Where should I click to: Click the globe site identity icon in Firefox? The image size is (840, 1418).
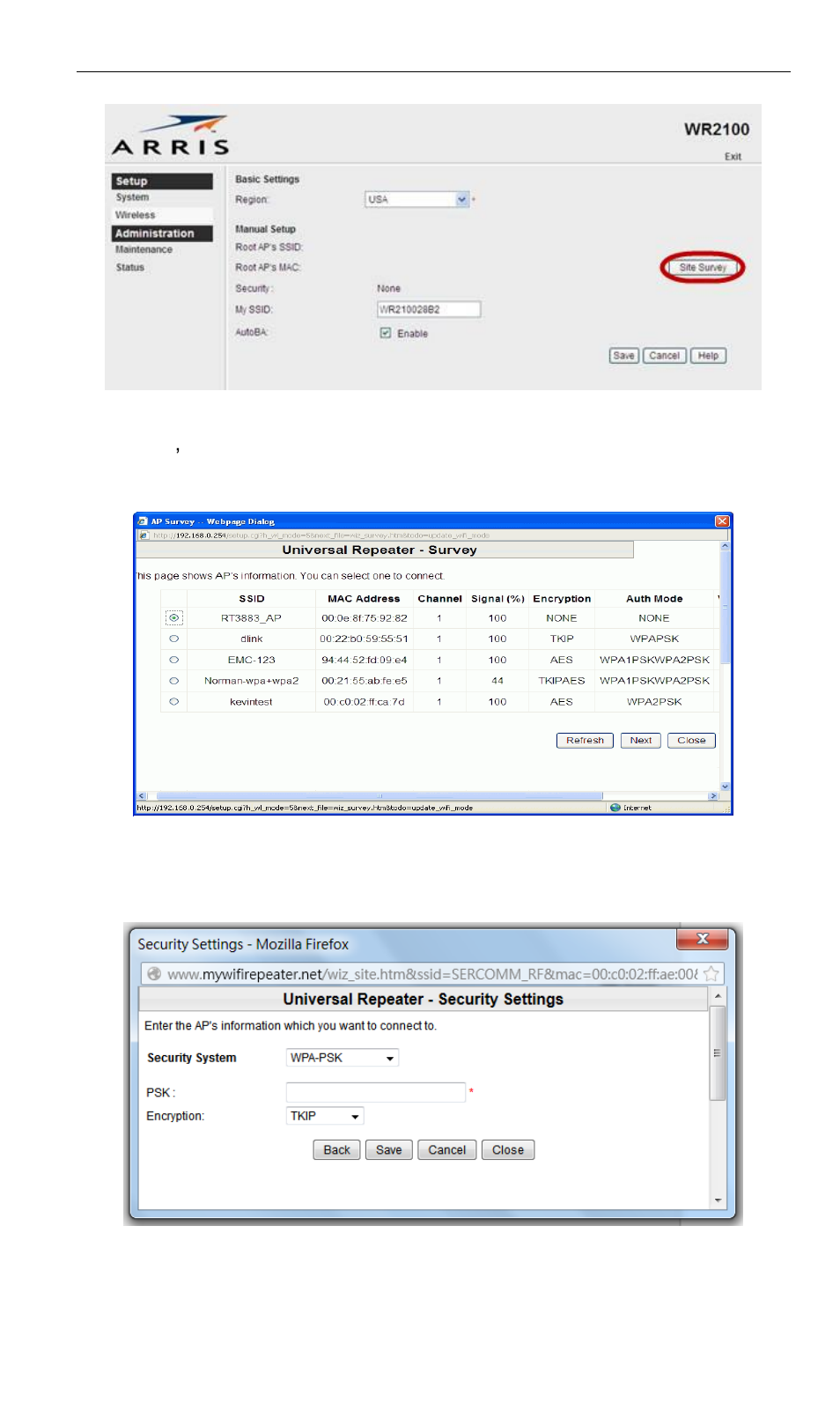tap(154, 974)
